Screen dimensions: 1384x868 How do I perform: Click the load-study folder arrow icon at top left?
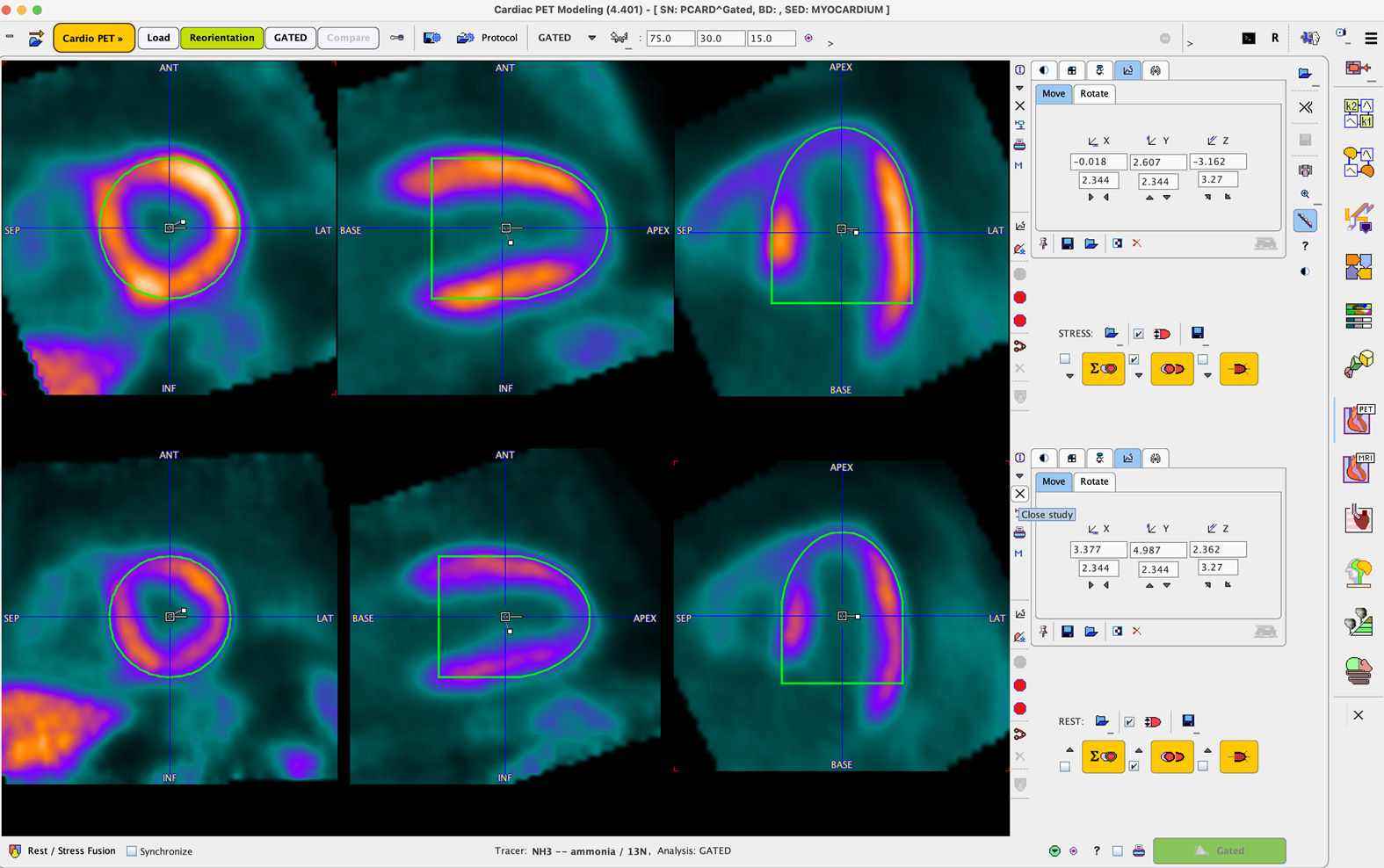click(36, 38)
